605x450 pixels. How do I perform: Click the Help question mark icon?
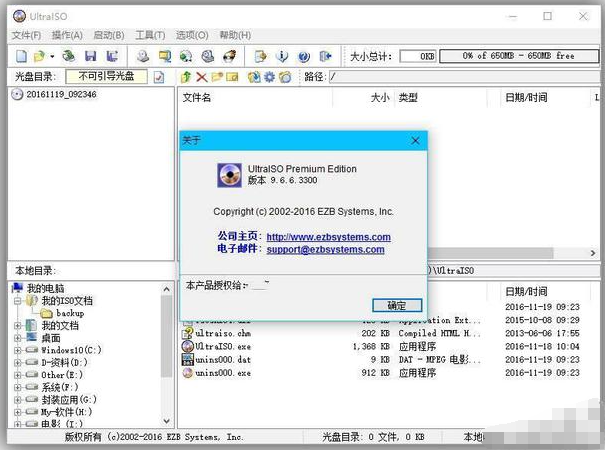[304, 56]
